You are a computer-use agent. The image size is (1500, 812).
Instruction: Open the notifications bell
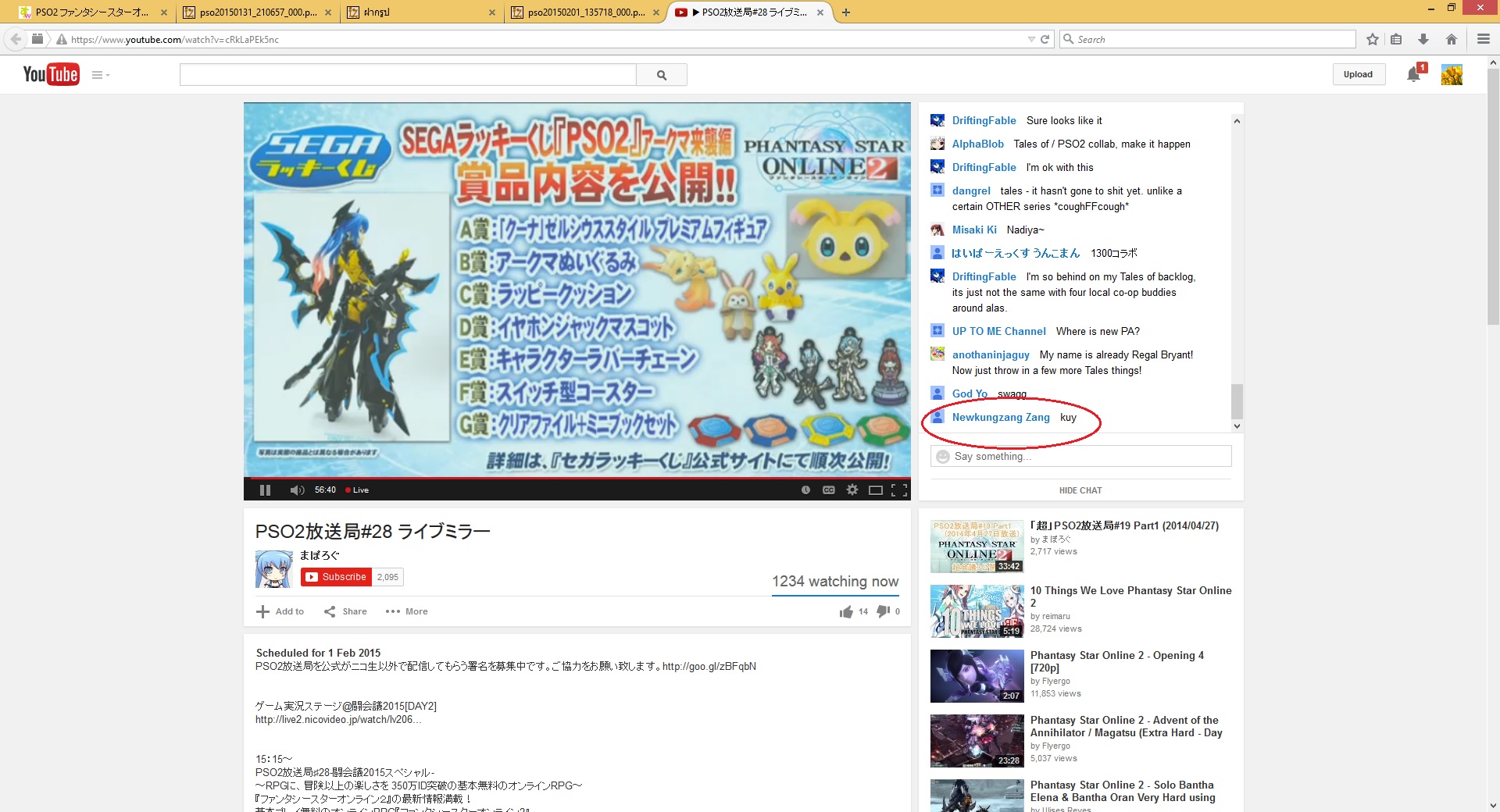click(x=1414, y=74)
